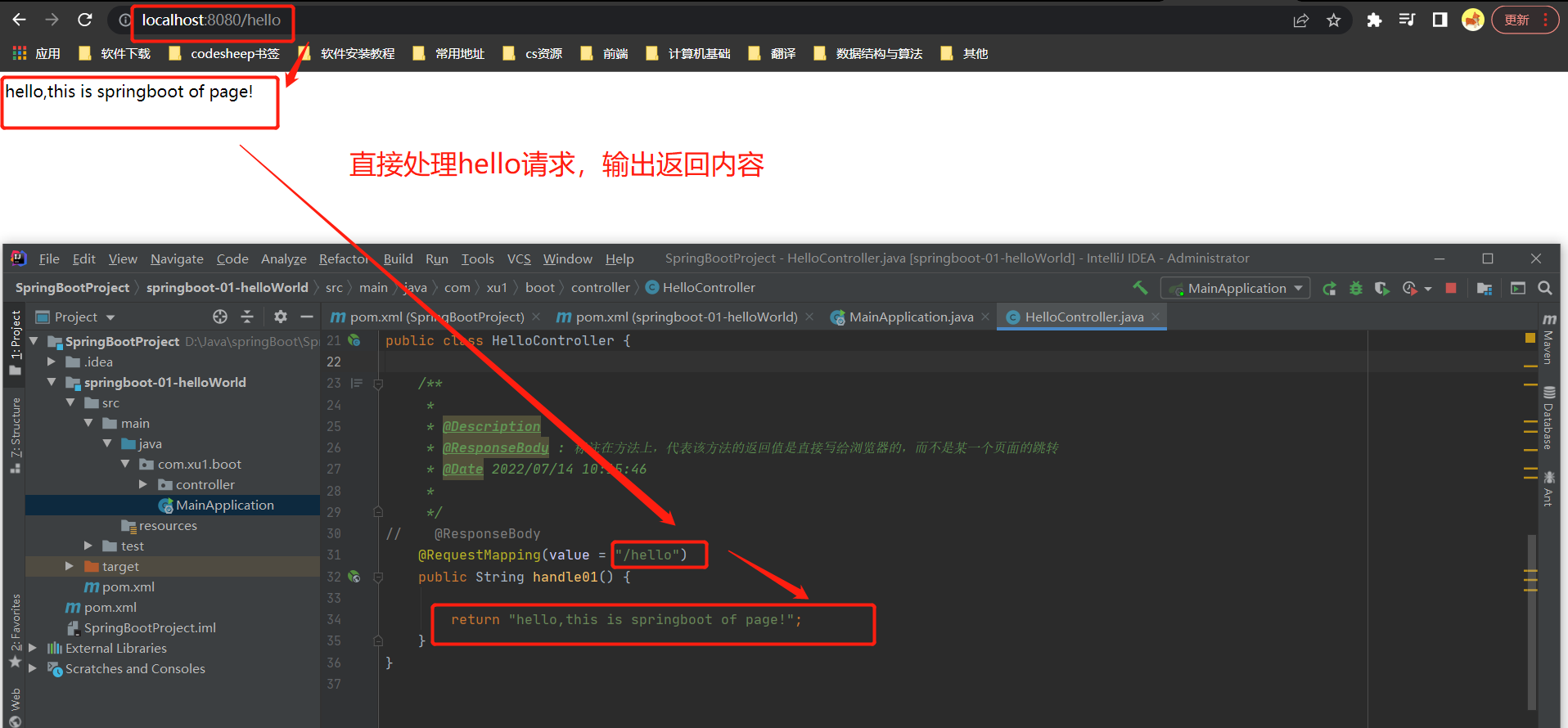This screenshot has height=728, width=1568.
Task: Open the codesheep书签 bookmark folder
Action: [x=224, y=53]
